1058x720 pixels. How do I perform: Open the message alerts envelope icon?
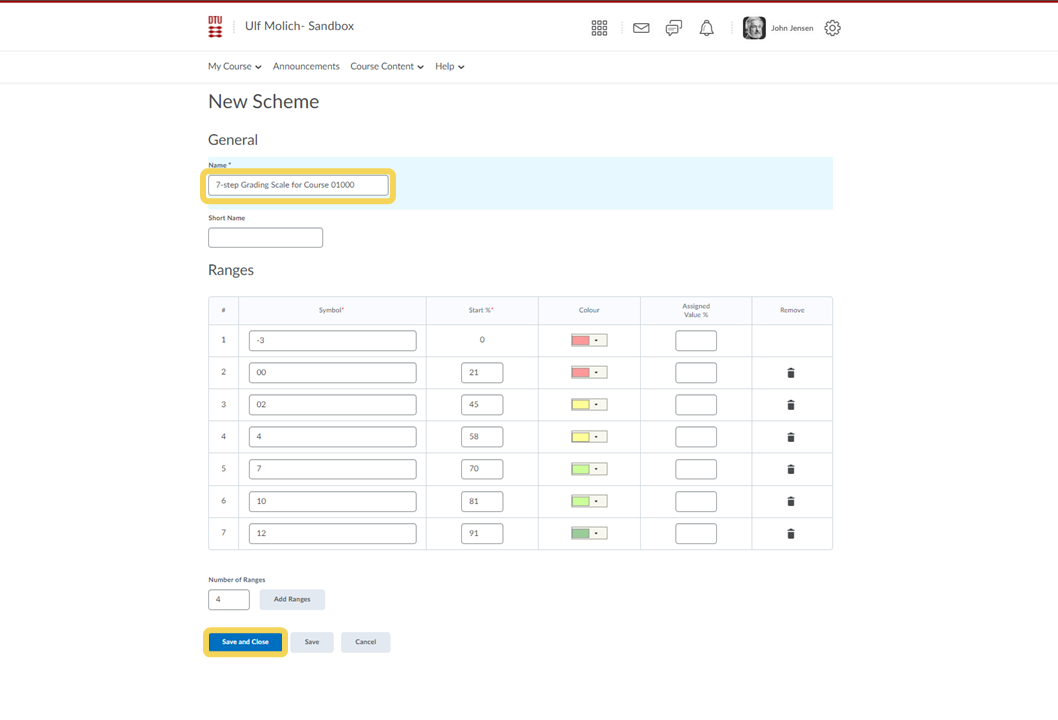pyautogui.click(x=641, y=28)
